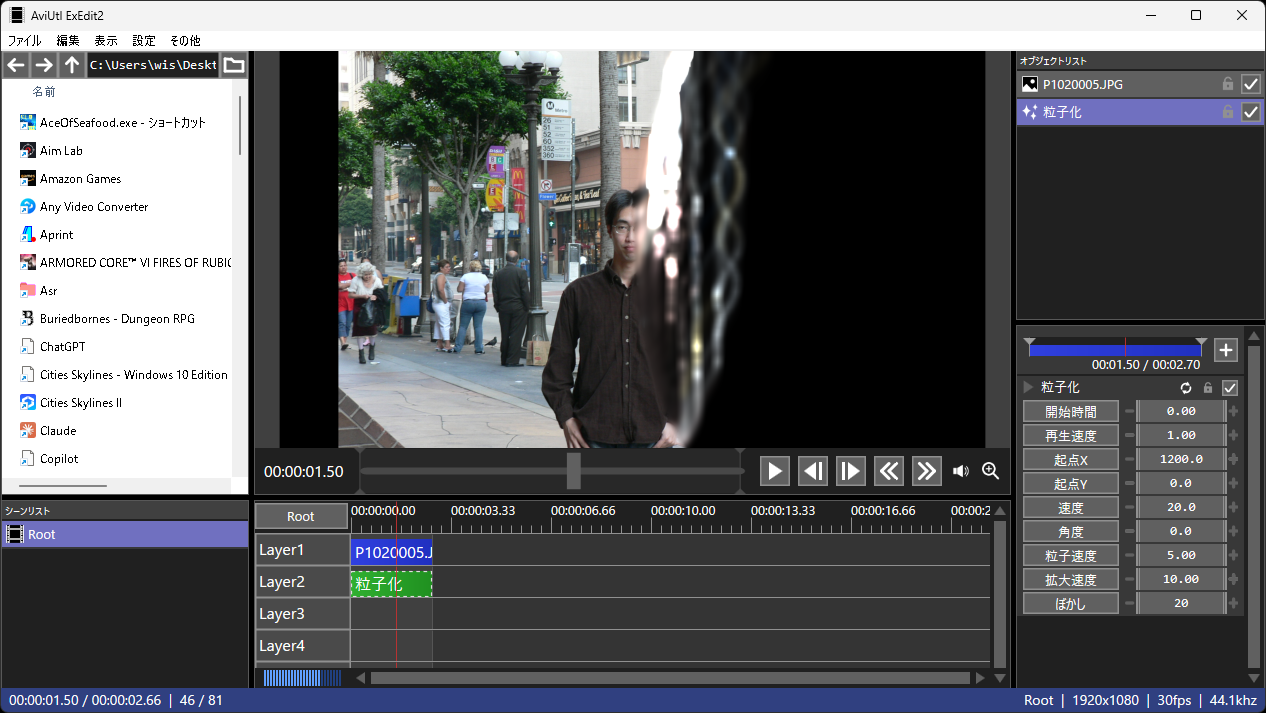Disable the 粒子化 effect checkbox in settings

(x=1230, y=388)
